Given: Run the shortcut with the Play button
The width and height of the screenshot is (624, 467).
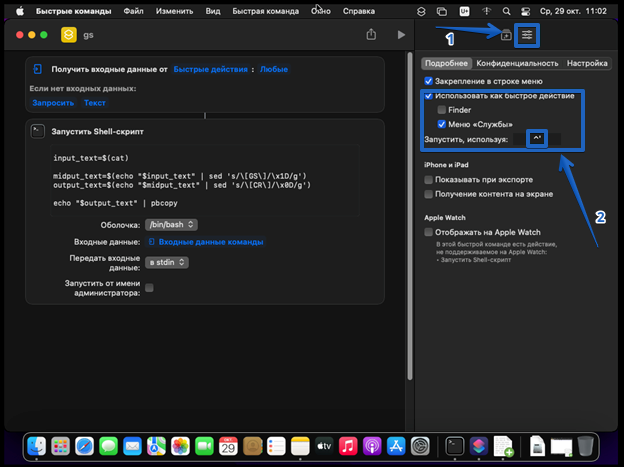Looking at the screenshot, I should coord(401,34).
